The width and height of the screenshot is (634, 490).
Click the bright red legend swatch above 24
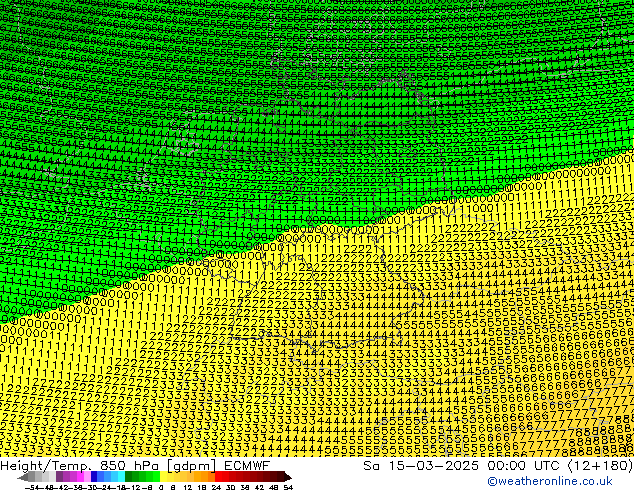218,476
